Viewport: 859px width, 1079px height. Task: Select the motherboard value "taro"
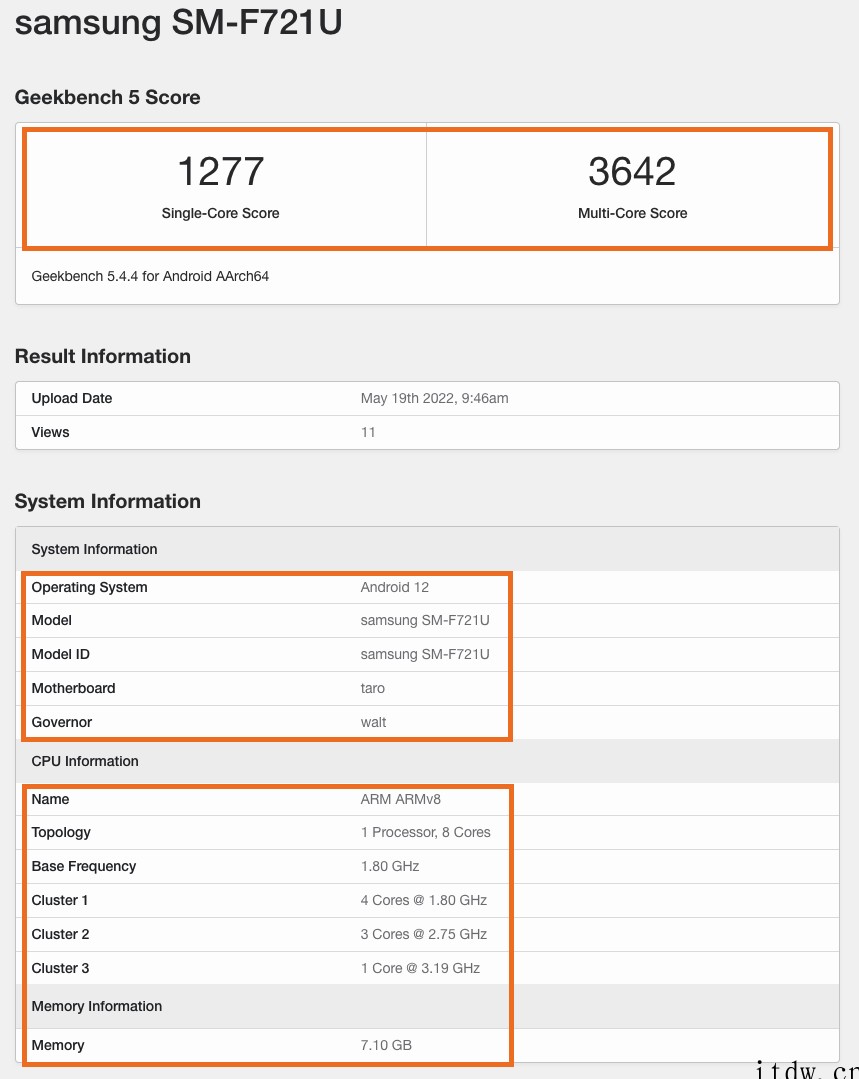(372, 688)
